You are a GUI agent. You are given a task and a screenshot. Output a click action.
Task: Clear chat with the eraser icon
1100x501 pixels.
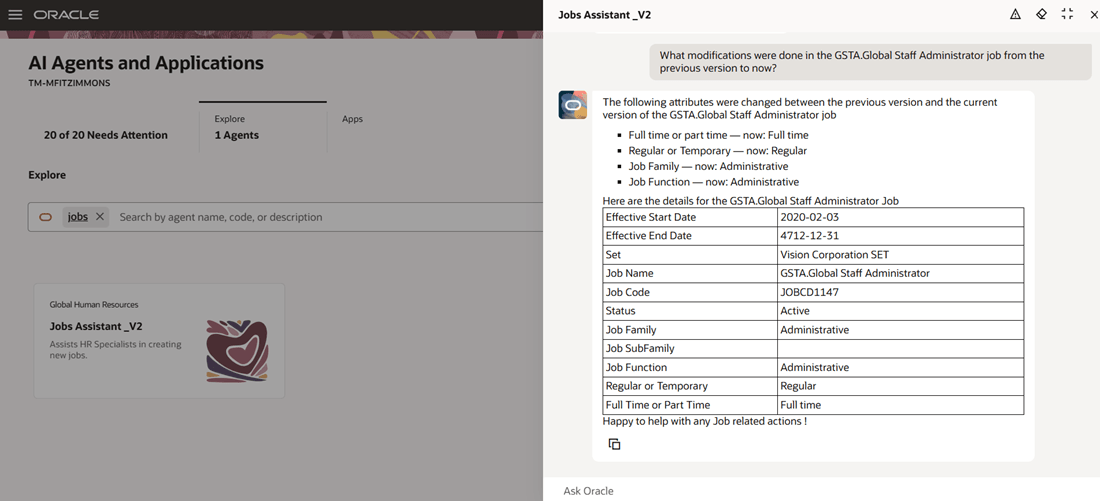point(1041,14)
